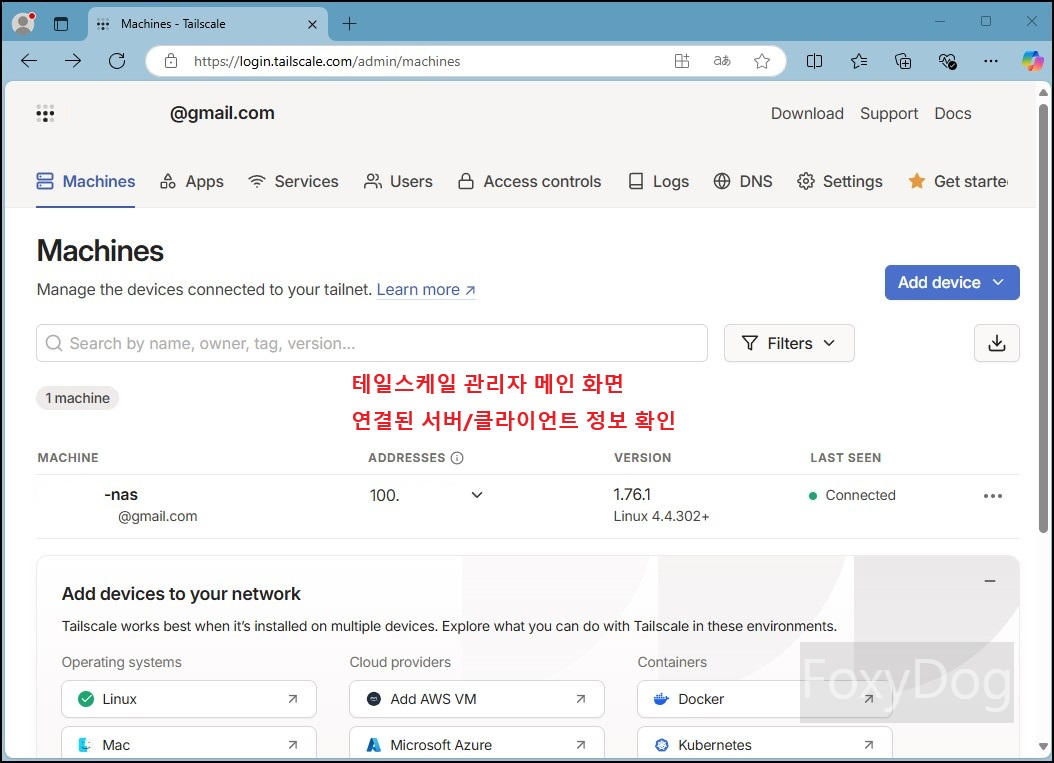The width and height of the screenshot is (1054, 763).
Task: Show info for ADDRESSES column
Action: tap(457, 458)
